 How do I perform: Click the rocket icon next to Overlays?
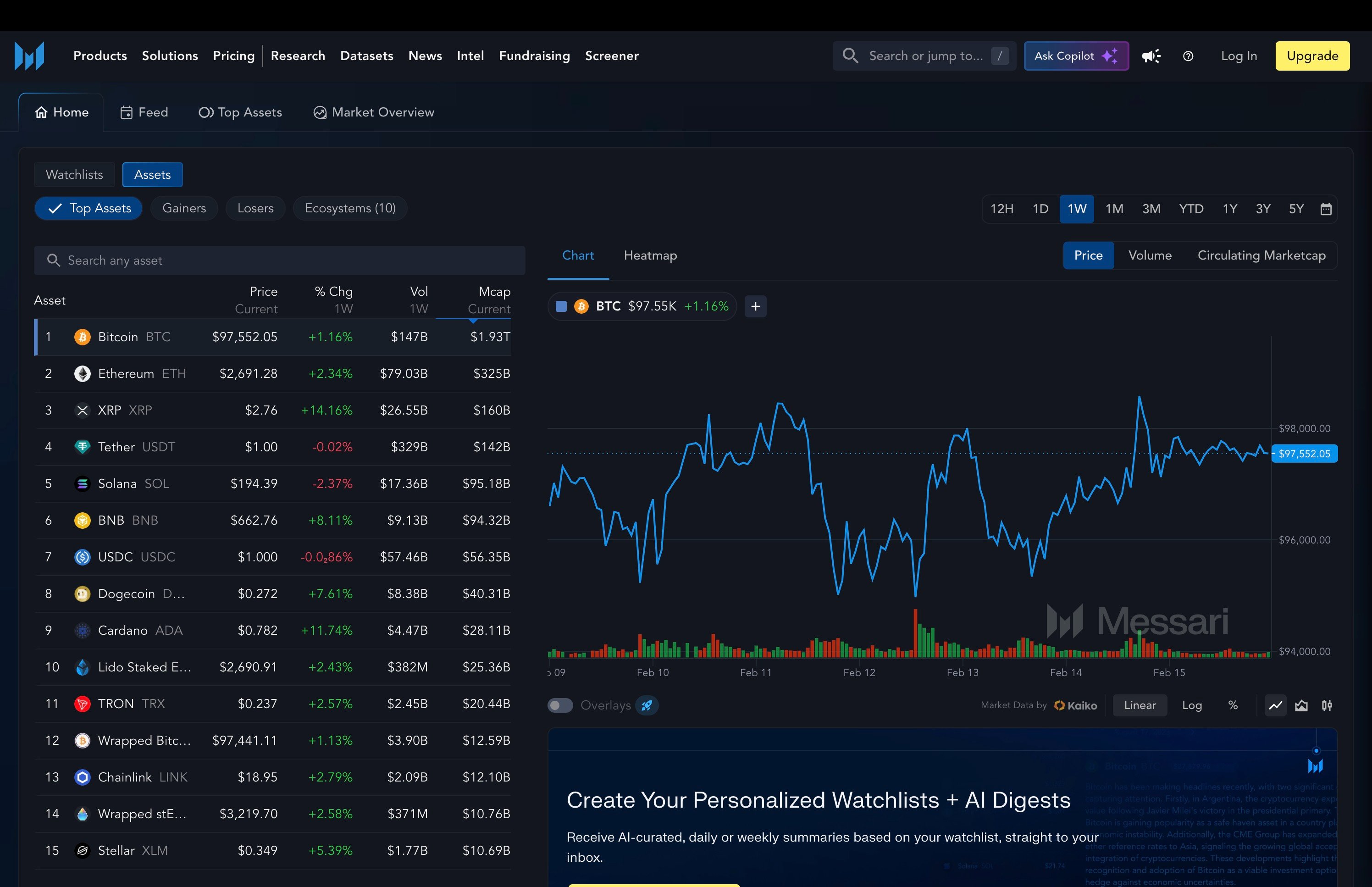pyautogui.click(x=647, y=705)
